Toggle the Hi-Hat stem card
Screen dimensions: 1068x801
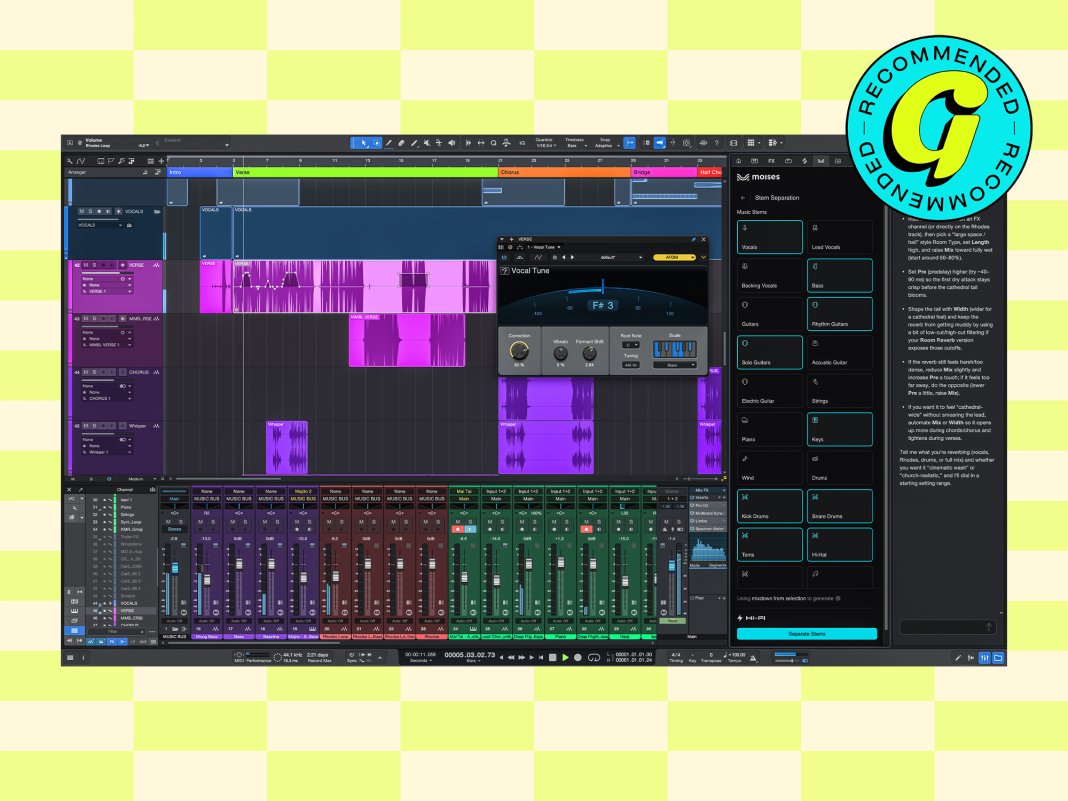(840, 544)
